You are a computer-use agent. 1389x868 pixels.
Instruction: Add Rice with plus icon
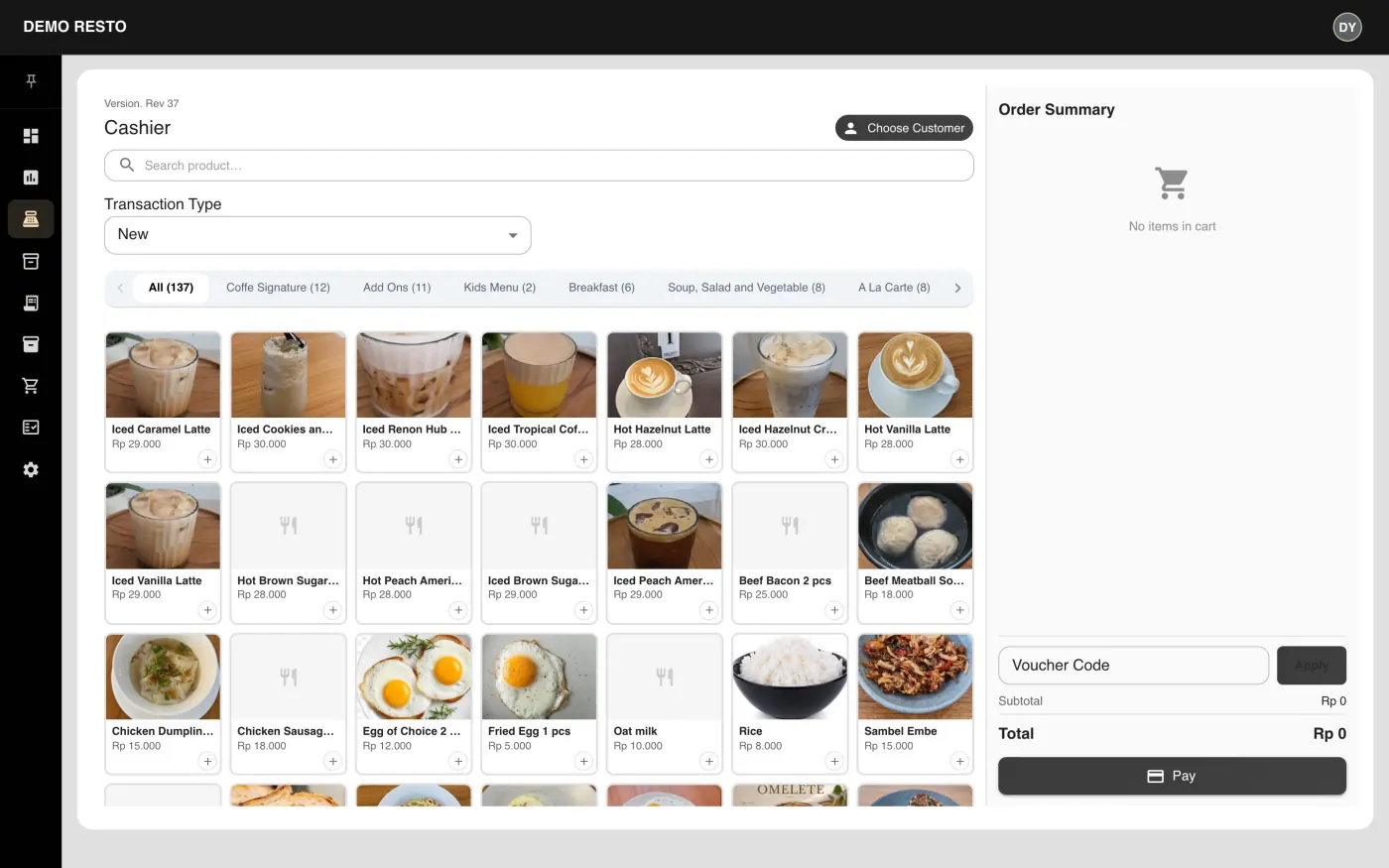coord(834,761)
